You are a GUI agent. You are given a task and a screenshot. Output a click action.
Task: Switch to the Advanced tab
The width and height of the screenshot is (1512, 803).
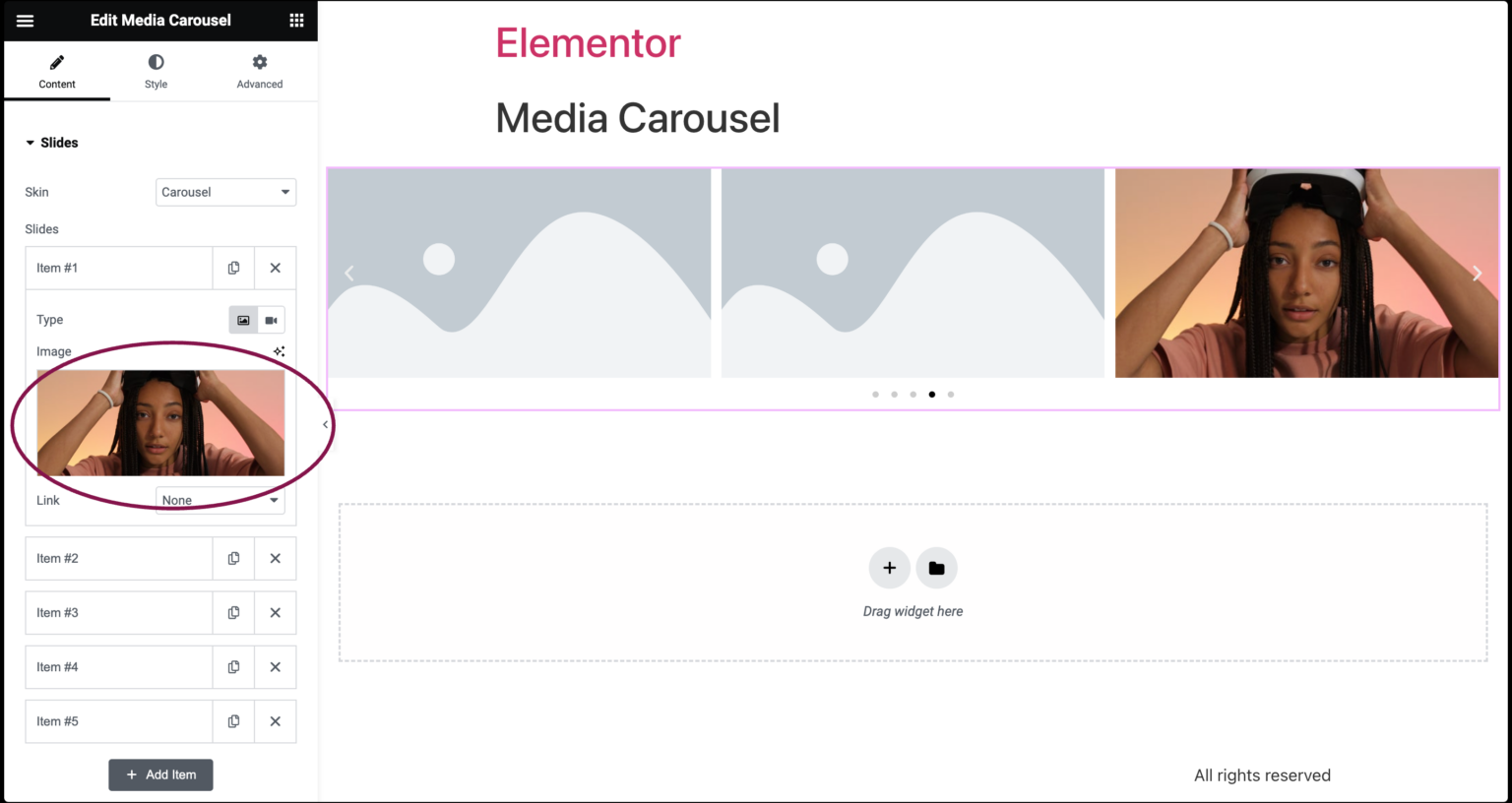[258, 70]
